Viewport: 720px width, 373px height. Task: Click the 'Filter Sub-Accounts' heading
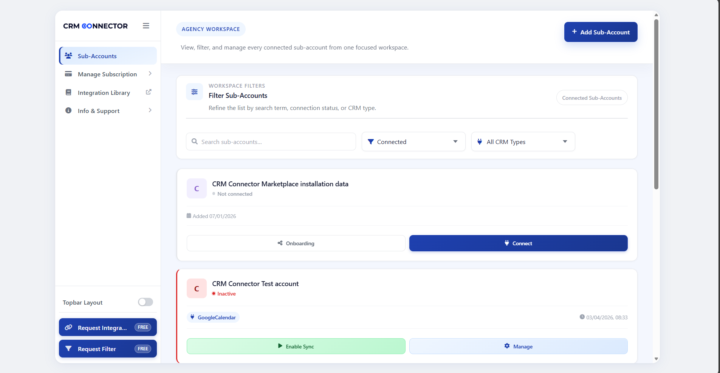(238, 96)
